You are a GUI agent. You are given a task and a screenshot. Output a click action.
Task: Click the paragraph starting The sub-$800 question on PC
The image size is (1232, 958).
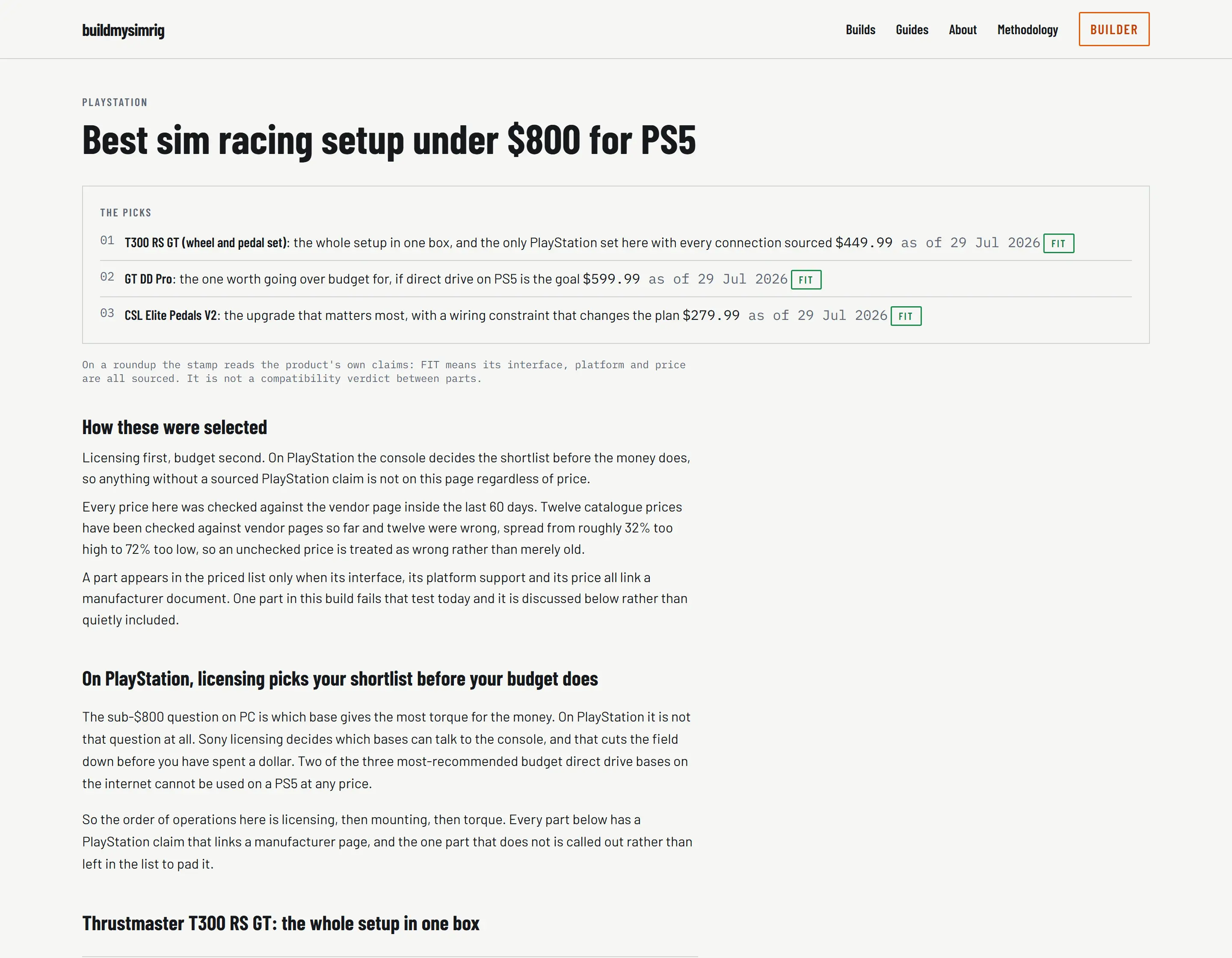tap(386, 750)
